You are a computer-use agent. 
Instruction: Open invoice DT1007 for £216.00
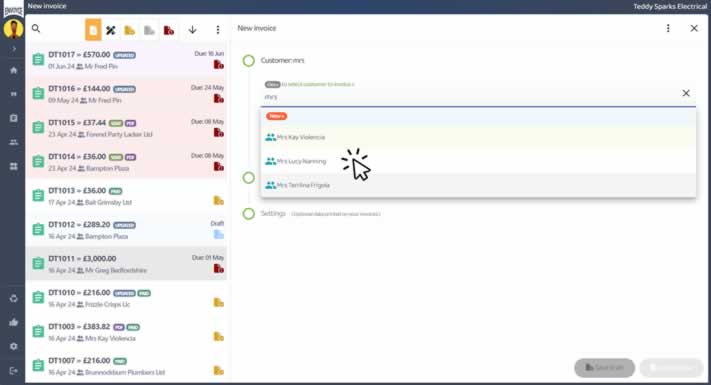(127, 366)
